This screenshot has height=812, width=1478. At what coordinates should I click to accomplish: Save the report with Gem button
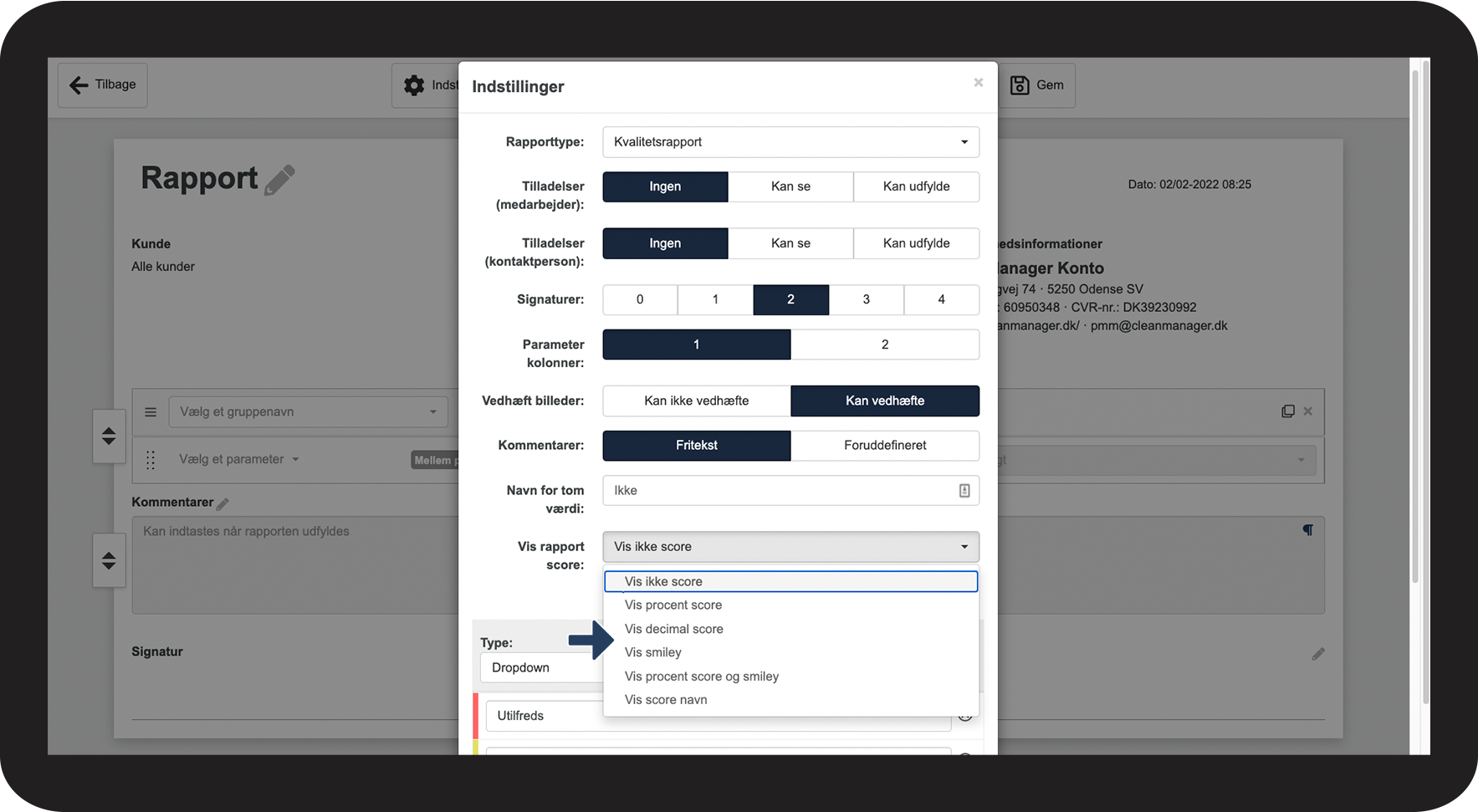point(1037,85)
